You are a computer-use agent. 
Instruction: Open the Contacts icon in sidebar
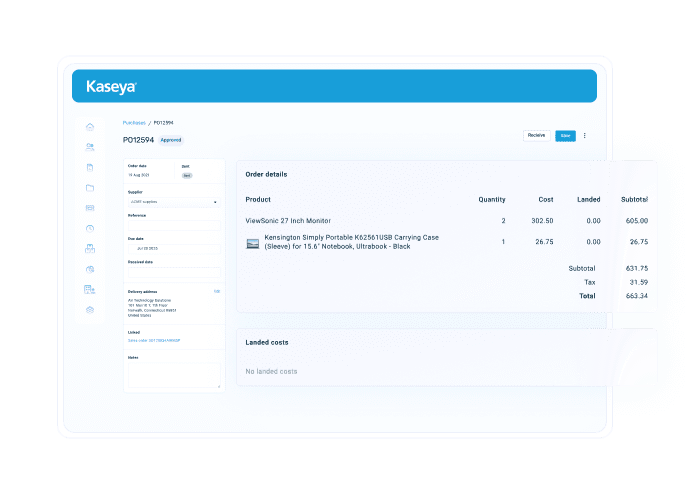tap(90, 147)
